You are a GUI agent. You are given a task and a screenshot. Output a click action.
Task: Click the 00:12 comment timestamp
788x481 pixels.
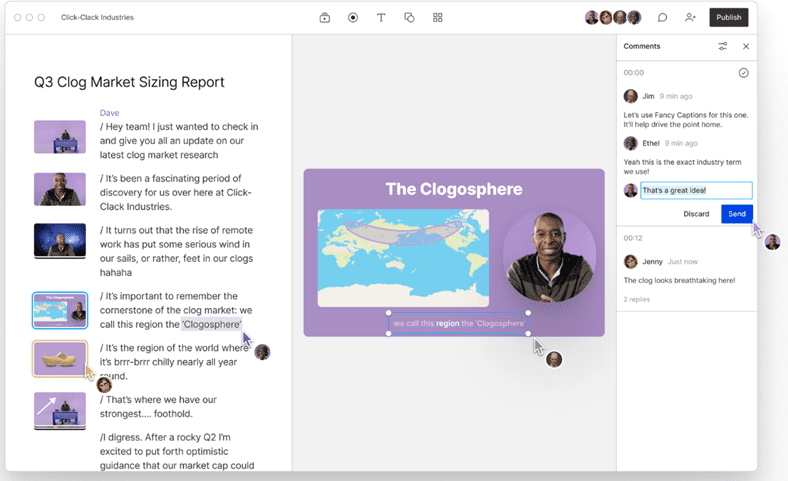pos(633,238)
